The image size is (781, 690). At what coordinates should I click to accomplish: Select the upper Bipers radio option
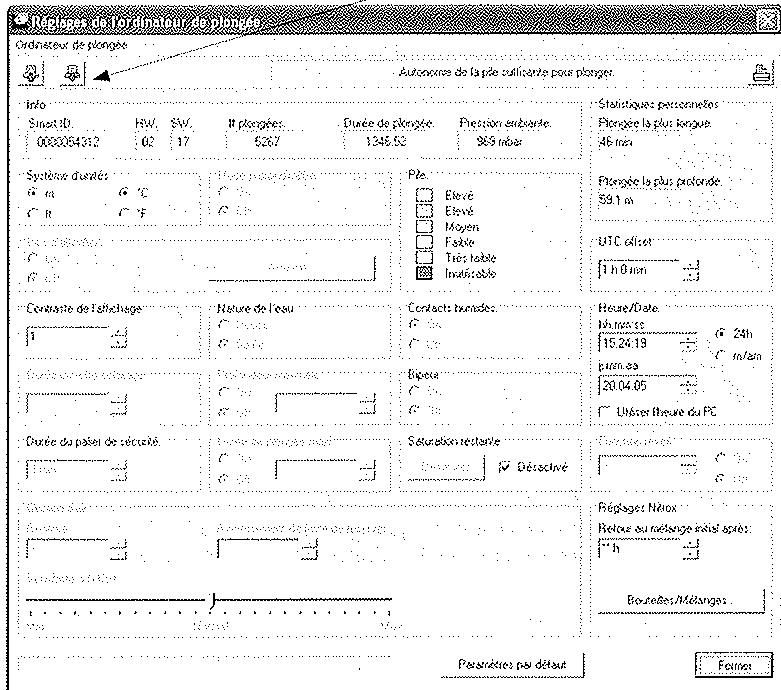pyautogui.click(x=413, y=391)
